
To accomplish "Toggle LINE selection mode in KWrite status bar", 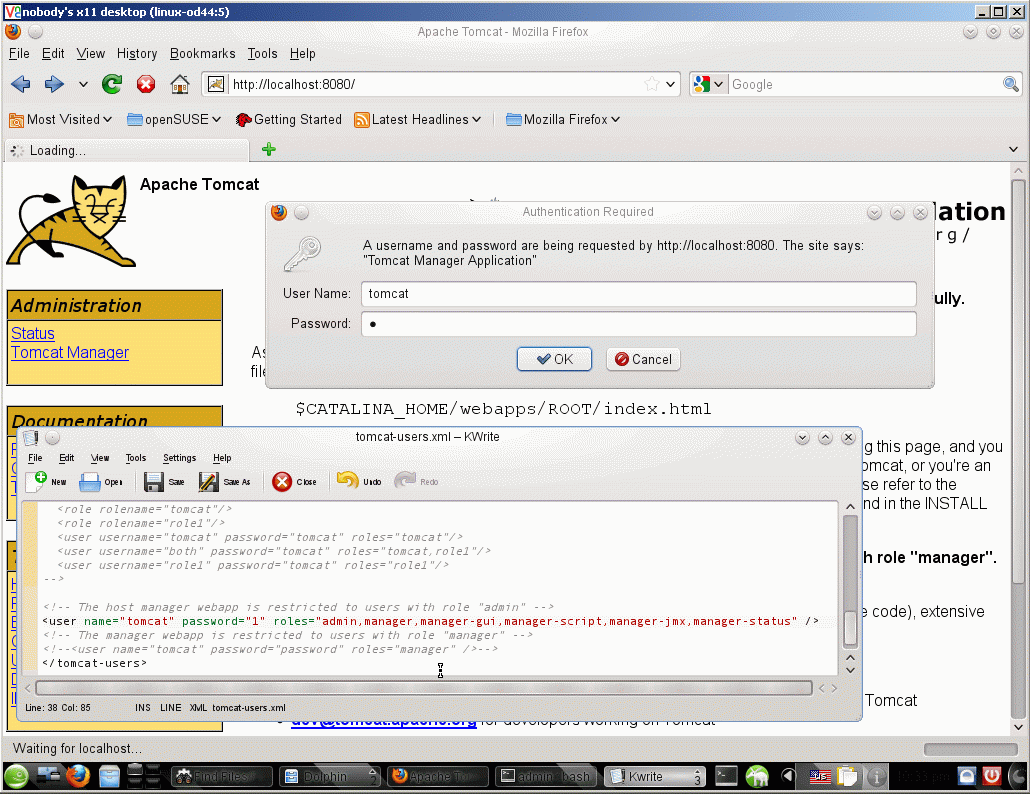I will click(x=170, y=707).
